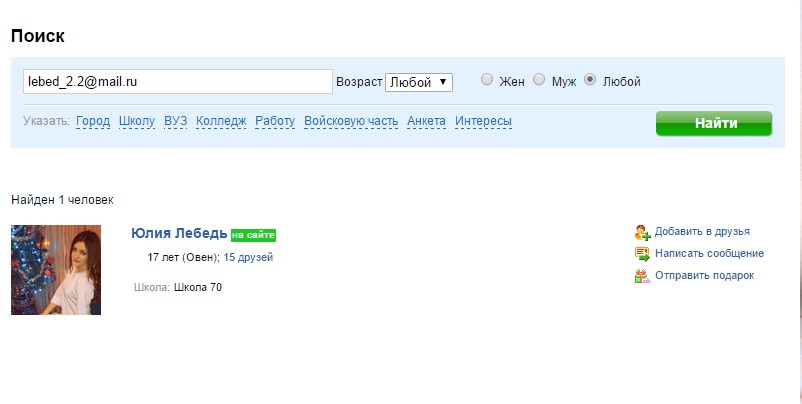Expand the Город filter option
802x404 pixels.
(x=93, y=121)
